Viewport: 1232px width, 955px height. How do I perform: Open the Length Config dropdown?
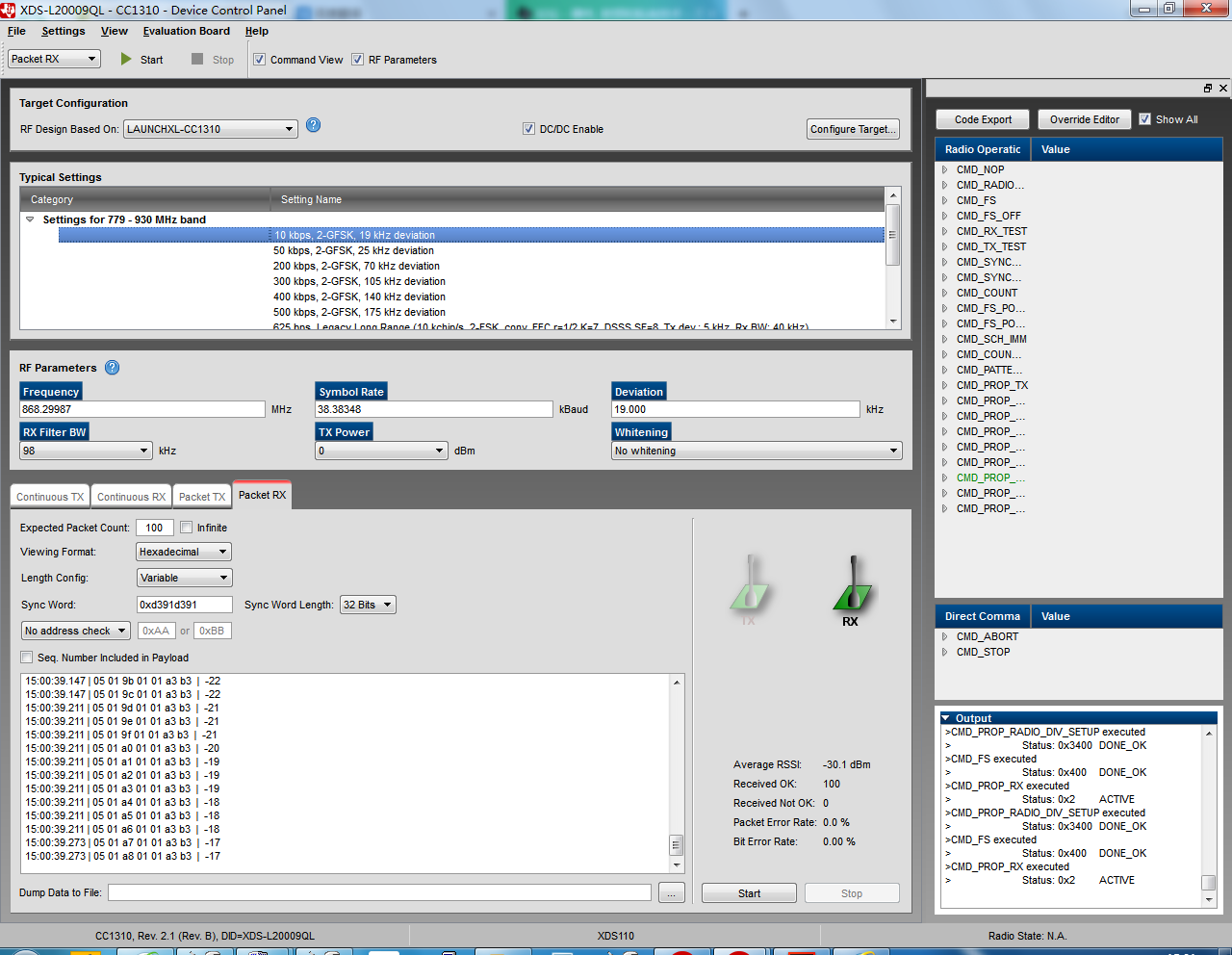[x=184, y=578]
